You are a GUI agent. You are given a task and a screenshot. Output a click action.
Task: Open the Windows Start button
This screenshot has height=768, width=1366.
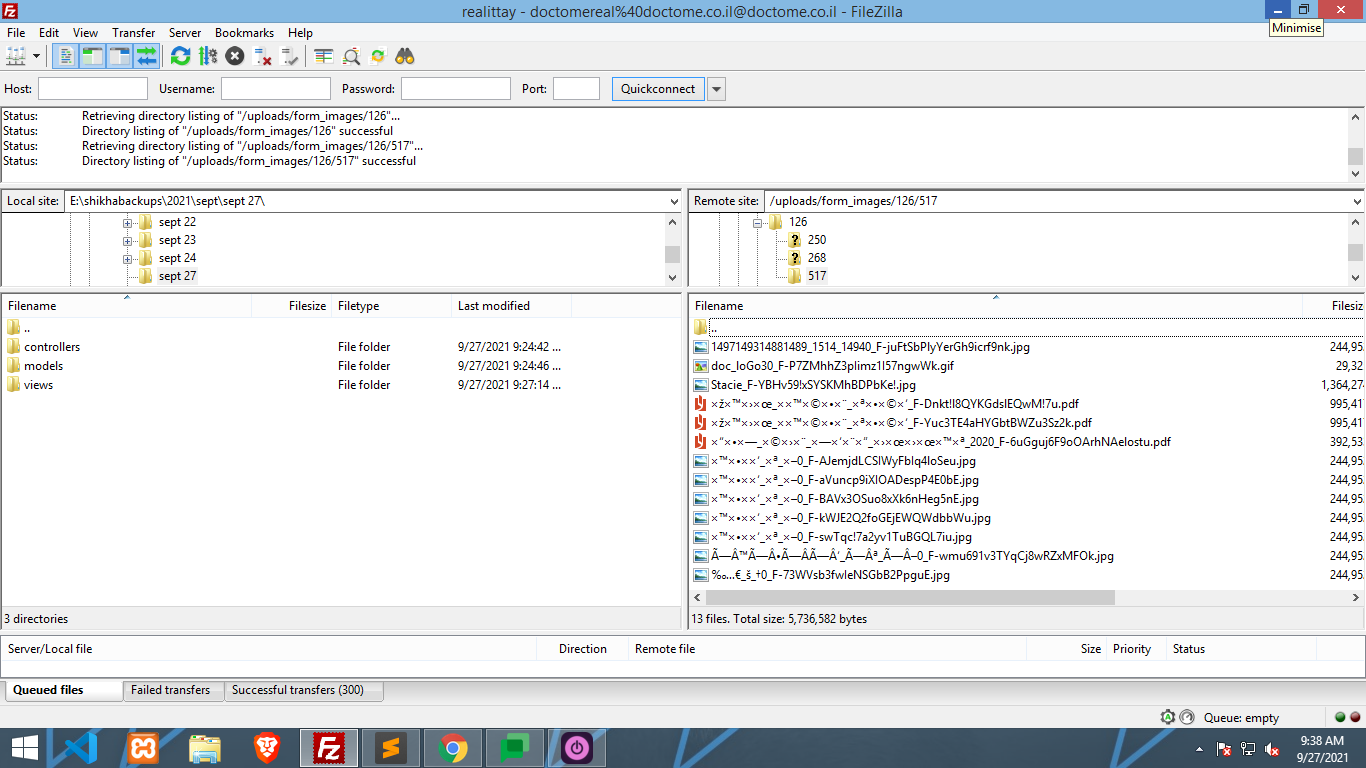(x=25, y=748)
